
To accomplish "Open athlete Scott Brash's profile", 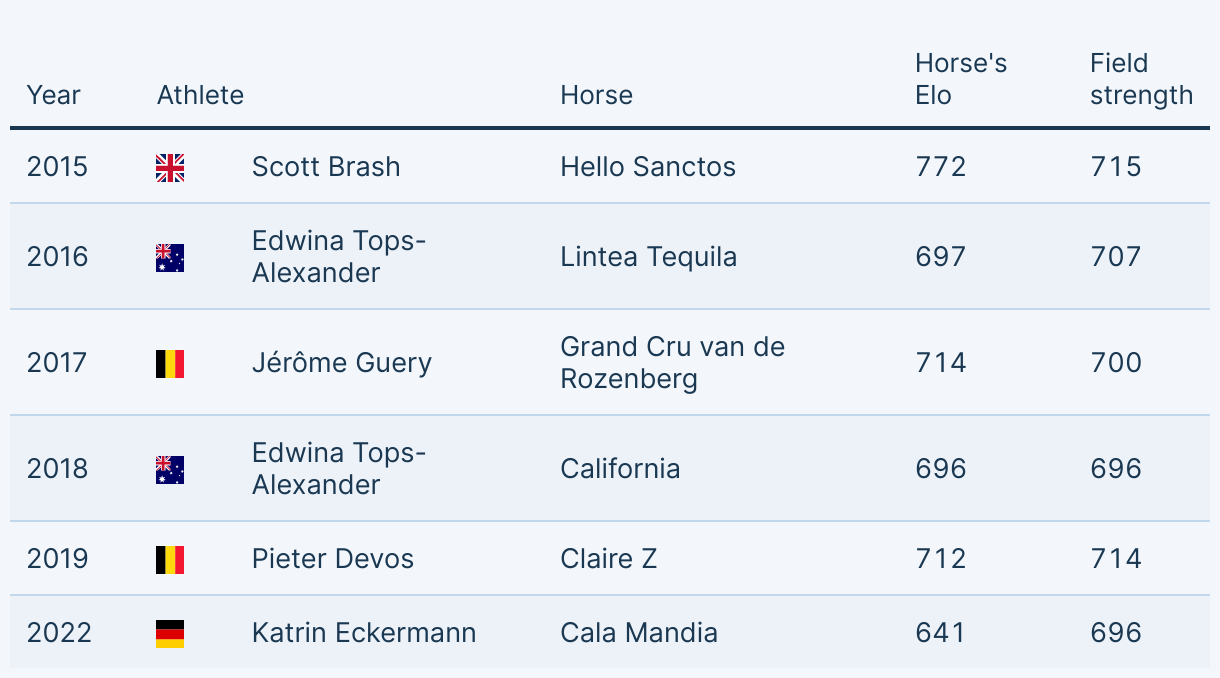I will pyautogui.click(x=326, y=166).
